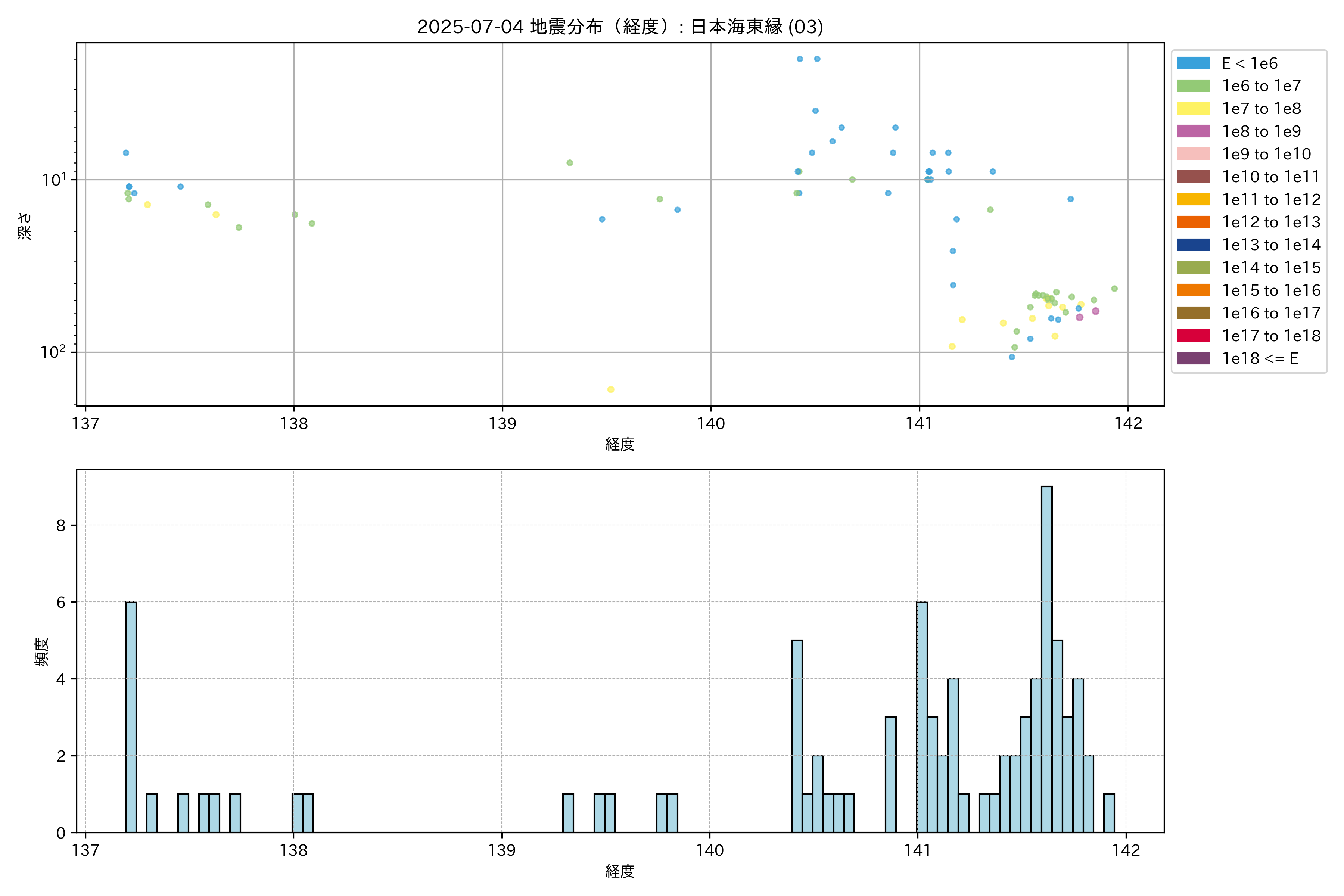
Task: Click the yellow scatter point below depth 100
Action: coord(610,390)
